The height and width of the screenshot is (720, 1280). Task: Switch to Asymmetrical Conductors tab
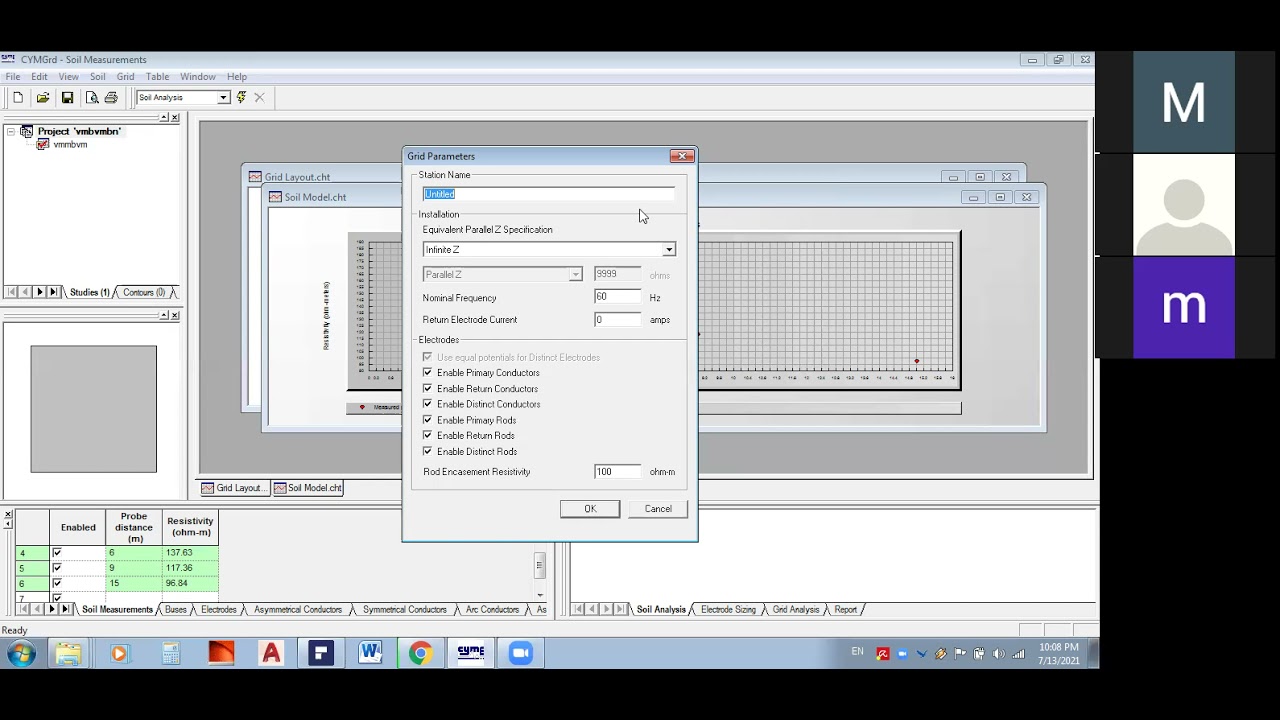(x=298, y=610)
